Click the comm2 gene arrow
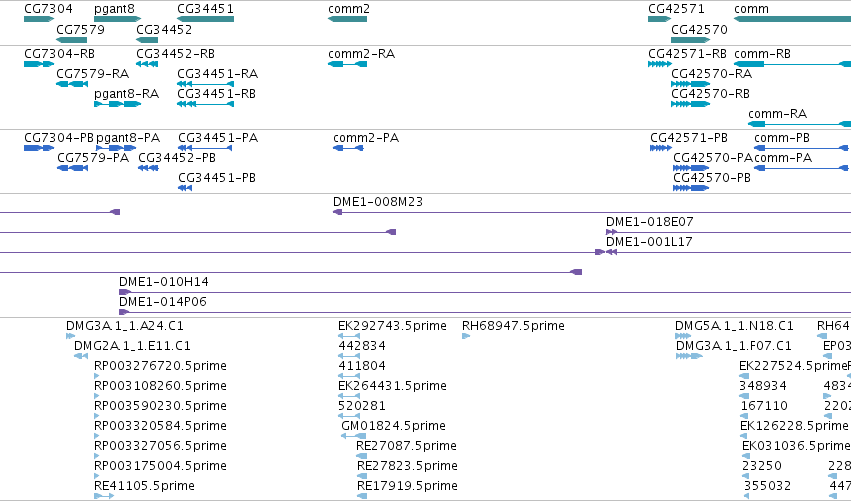The image size is (851, 501). click(x=347, y=19)
